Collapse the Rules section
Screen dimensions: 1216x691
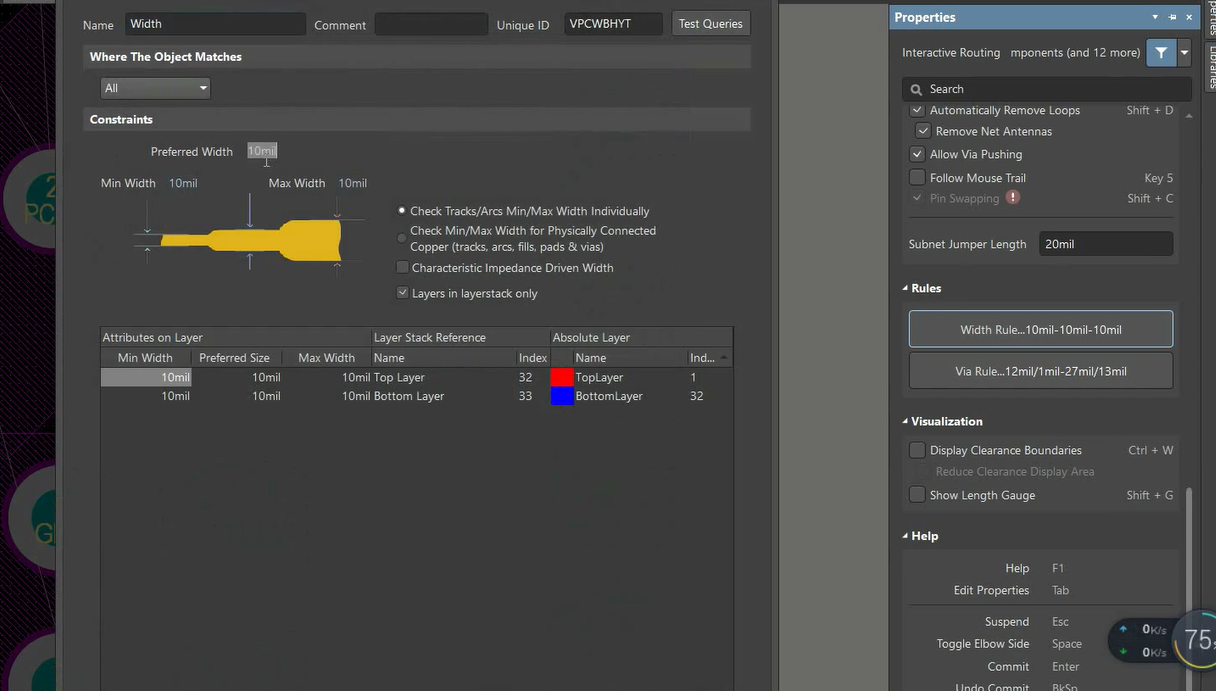pos(907,288)
